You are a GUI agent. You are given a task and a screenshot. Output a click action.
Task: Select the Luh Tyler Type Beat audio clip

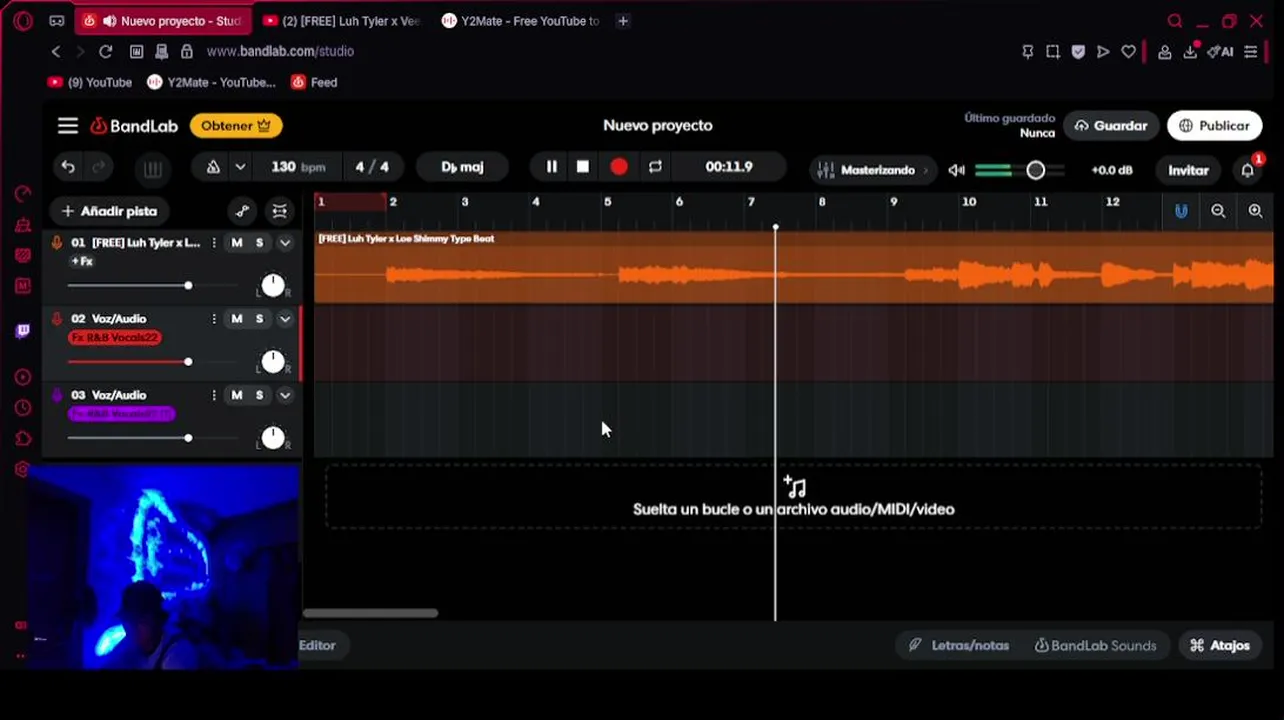click(x=794, y=267)
